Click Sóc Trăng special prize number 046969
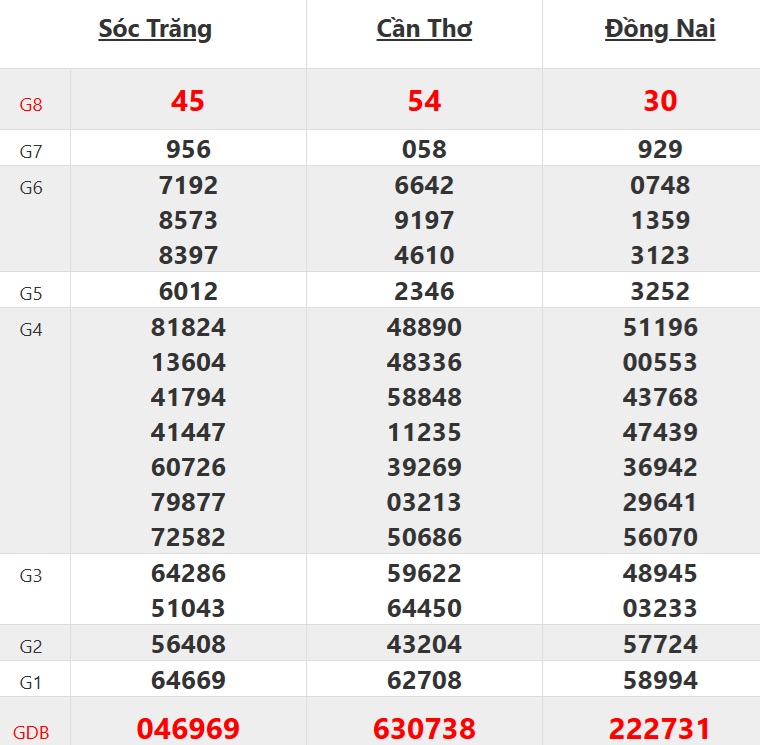Image resolution: width=760 pixels, height=745 pixels. point(188,728)
